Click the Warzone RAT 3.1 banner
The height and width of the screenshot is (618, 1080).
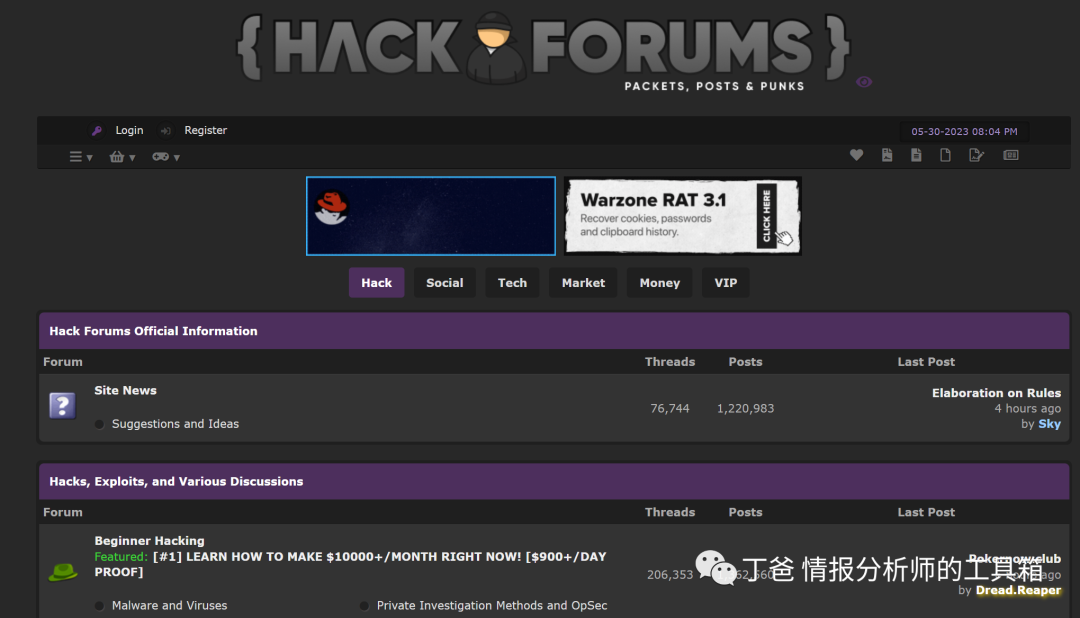point(683,216)
